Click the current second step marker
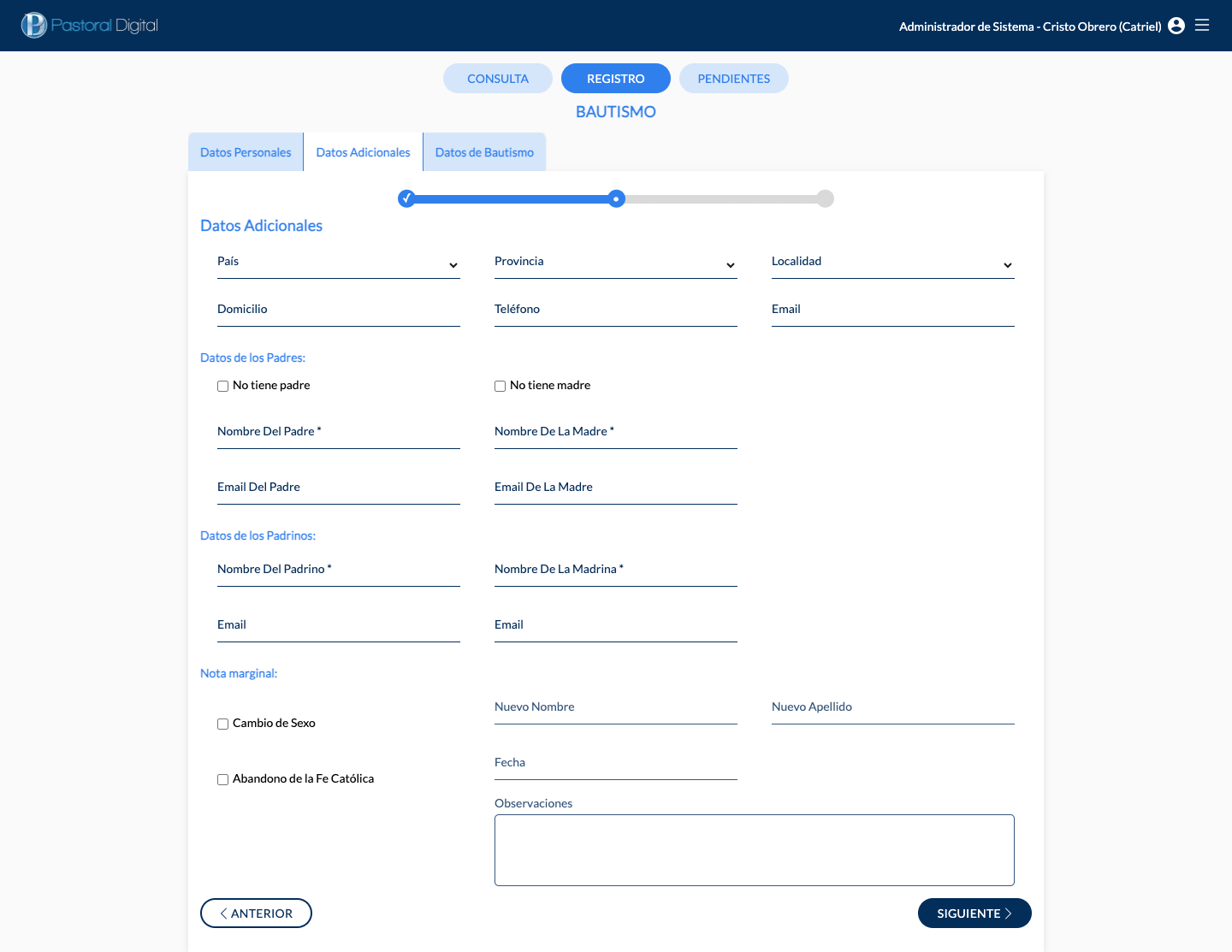1232x952 pixels. click(x=616, y=198)
